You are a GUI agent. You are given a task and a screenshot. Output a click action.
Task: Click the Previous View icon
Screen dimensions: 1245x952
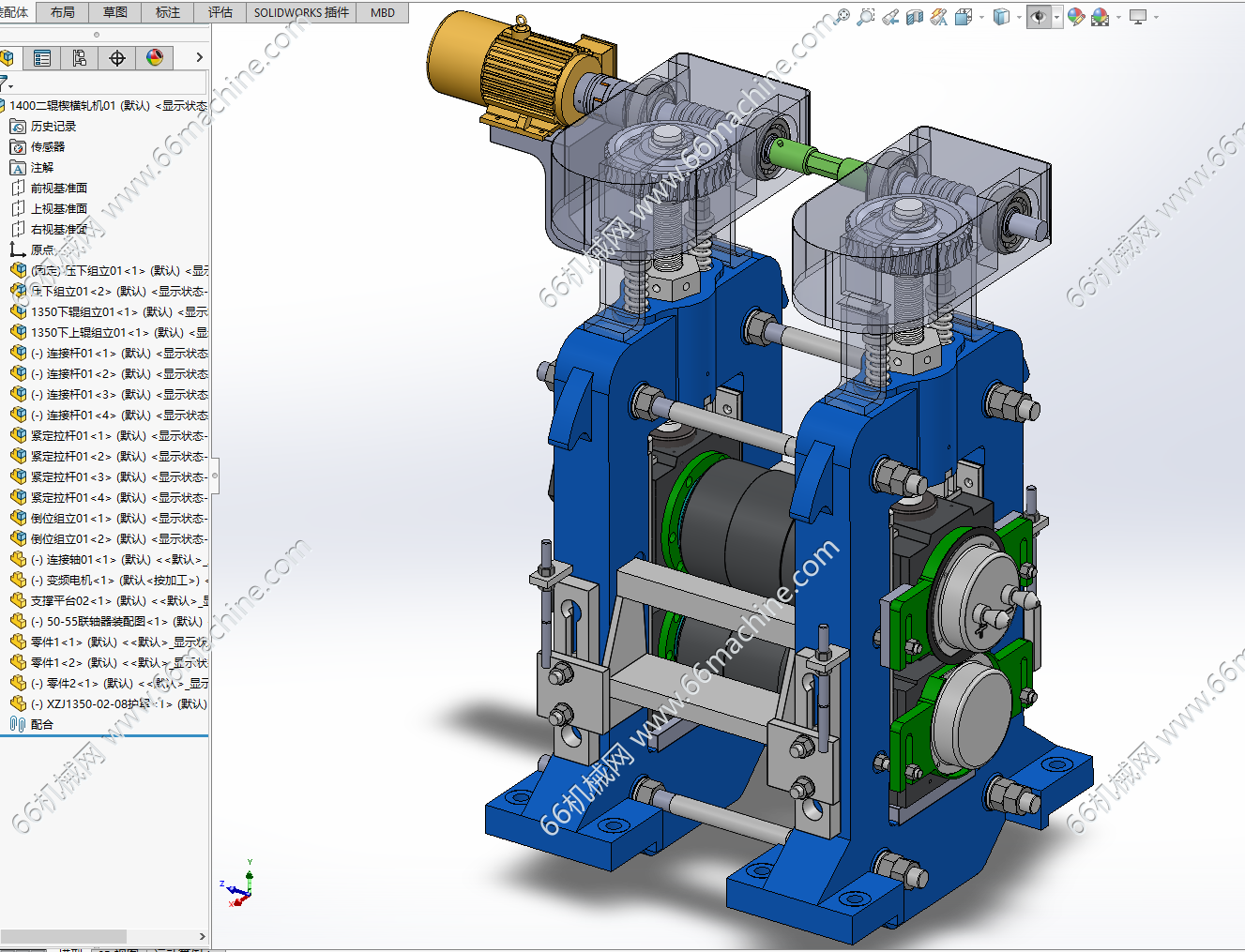pos(890,17)
